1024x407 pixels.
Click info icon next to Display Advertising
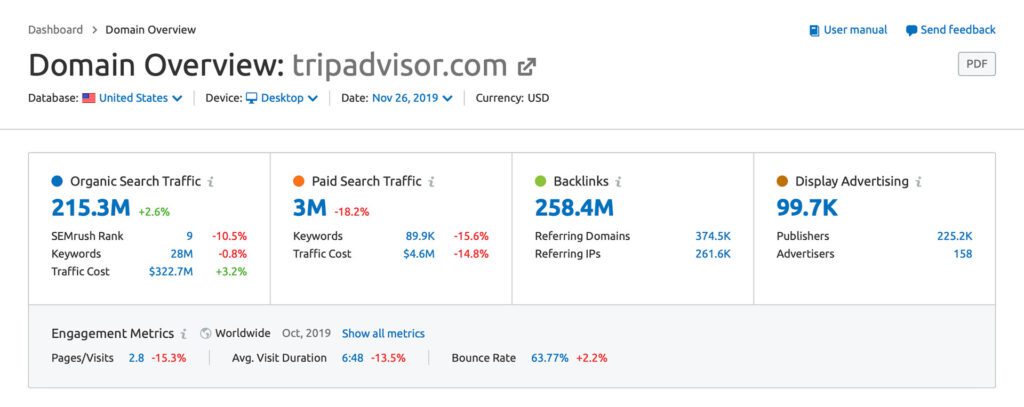pyautogui.click(x=918, y=182)
